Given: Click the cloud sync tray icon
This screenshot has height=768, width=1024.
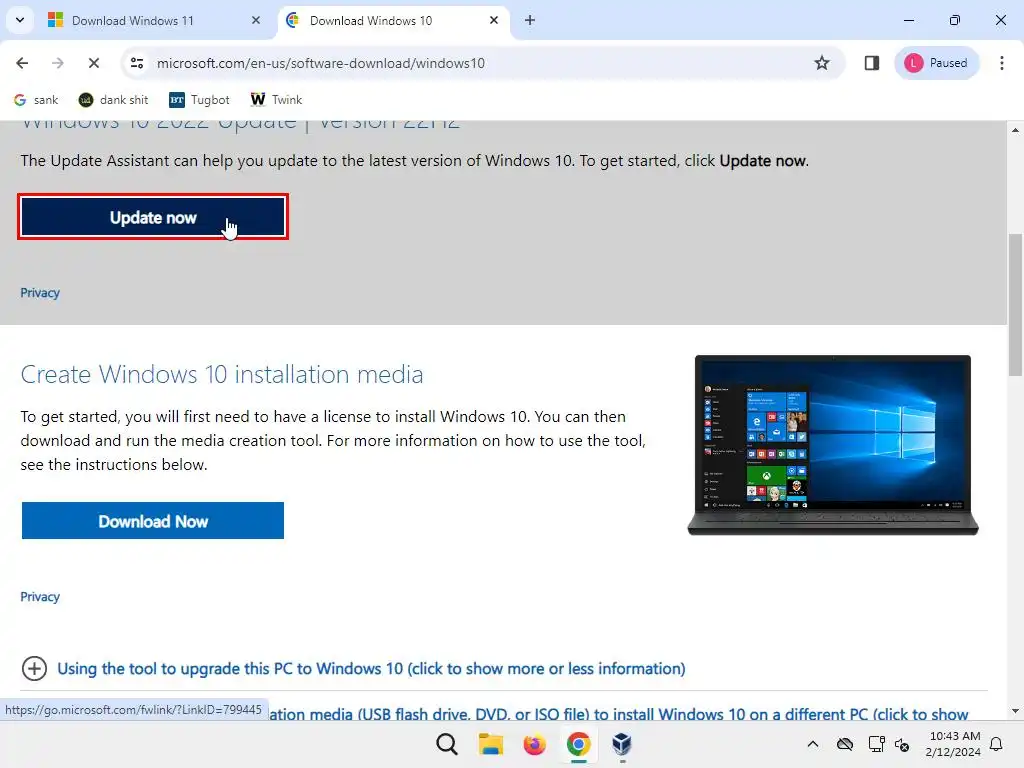Looking at the screenshot, I should (x=845, y=744).
